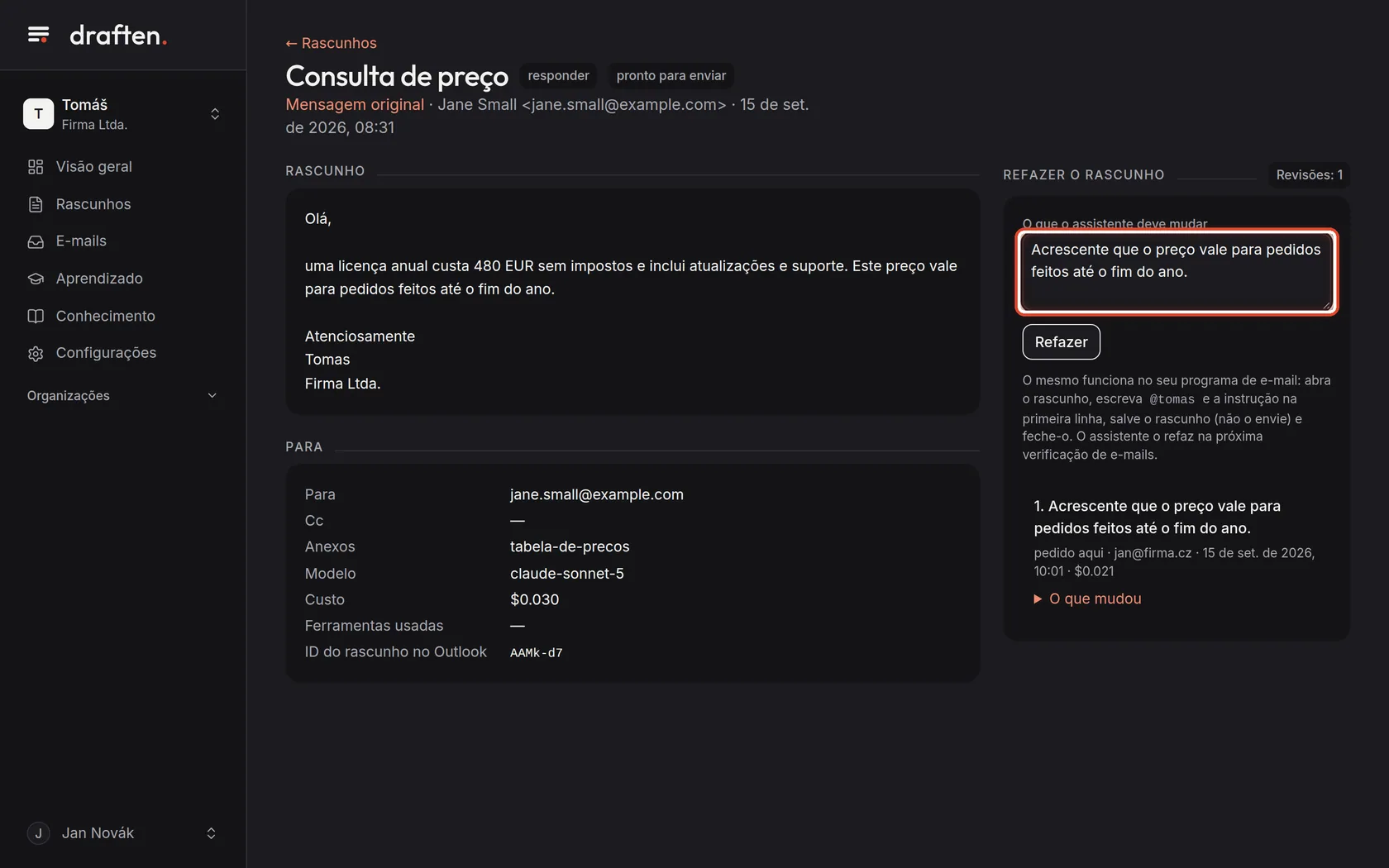Click the draft greeting 'Olá,'
The width and height of the screenshot is (1389, 868).
[317, 219]
